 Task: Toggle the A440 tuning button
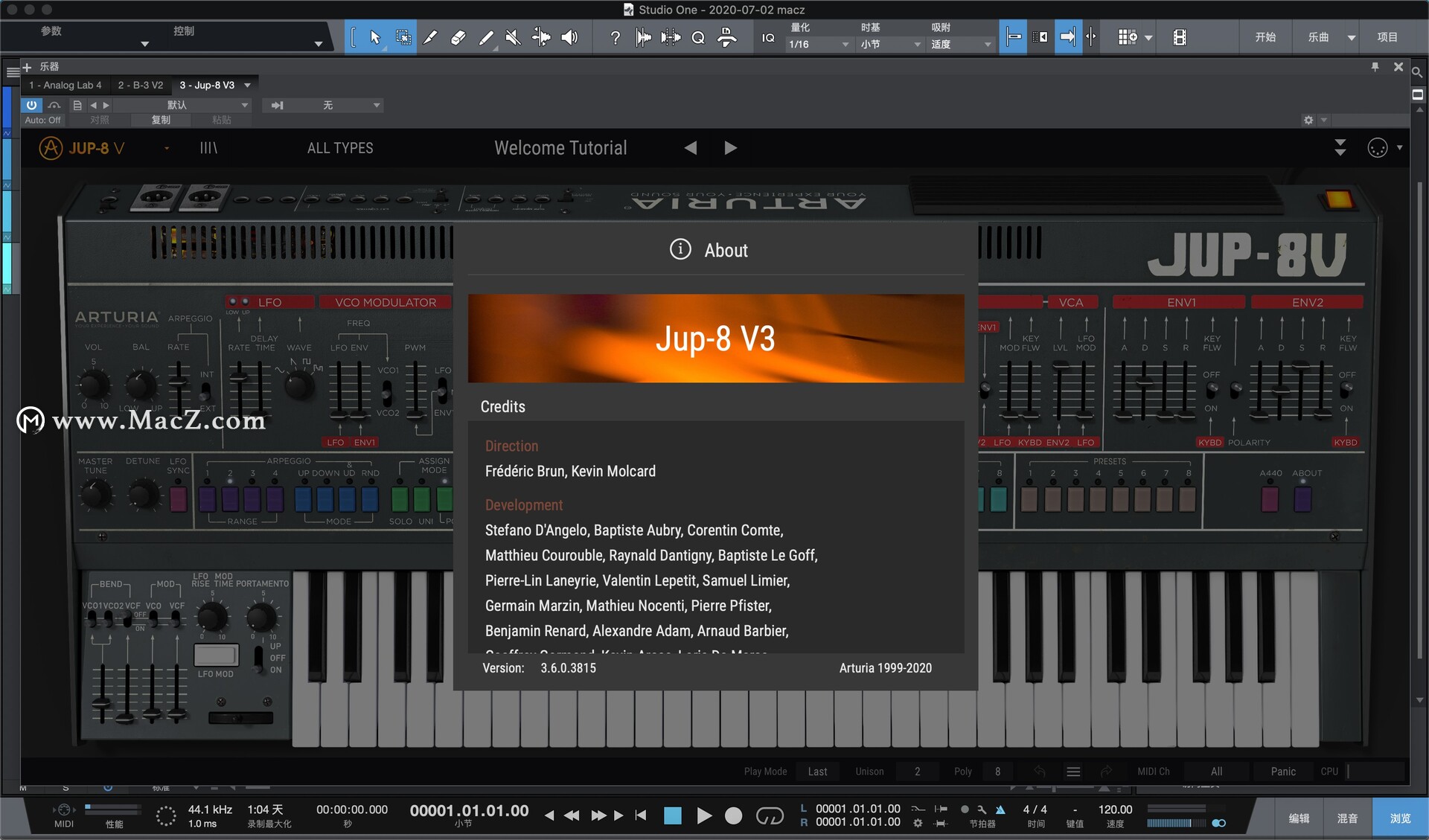point(1270,499)
